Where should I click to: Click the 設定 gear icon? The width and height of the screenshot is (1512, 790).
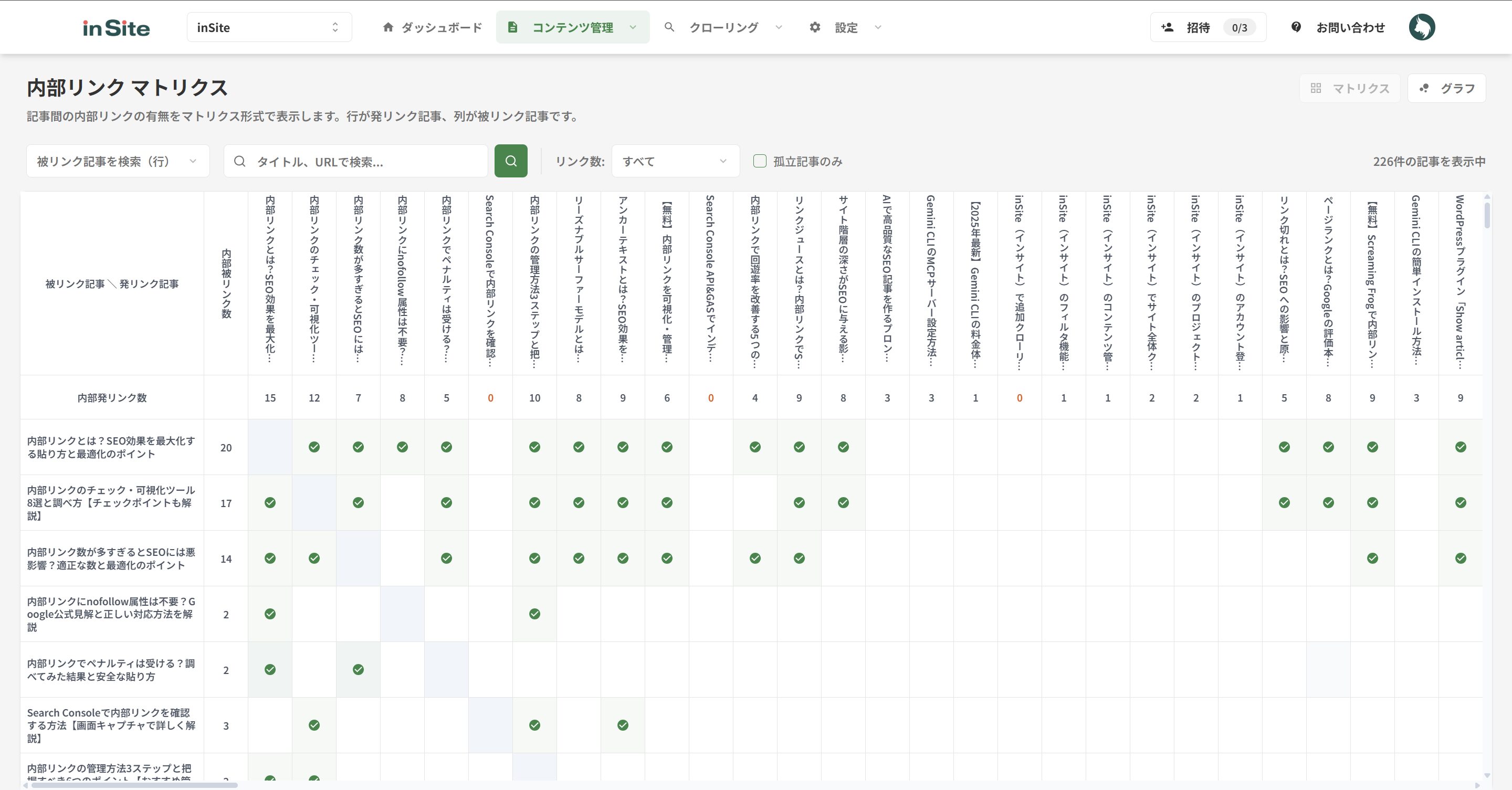click(815, 27)
